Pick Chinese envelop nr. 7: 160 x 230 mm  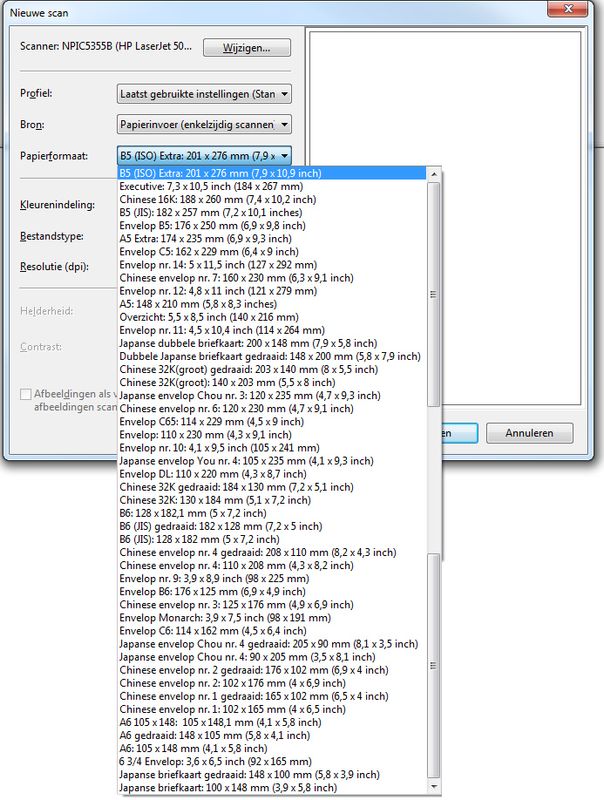272,278
